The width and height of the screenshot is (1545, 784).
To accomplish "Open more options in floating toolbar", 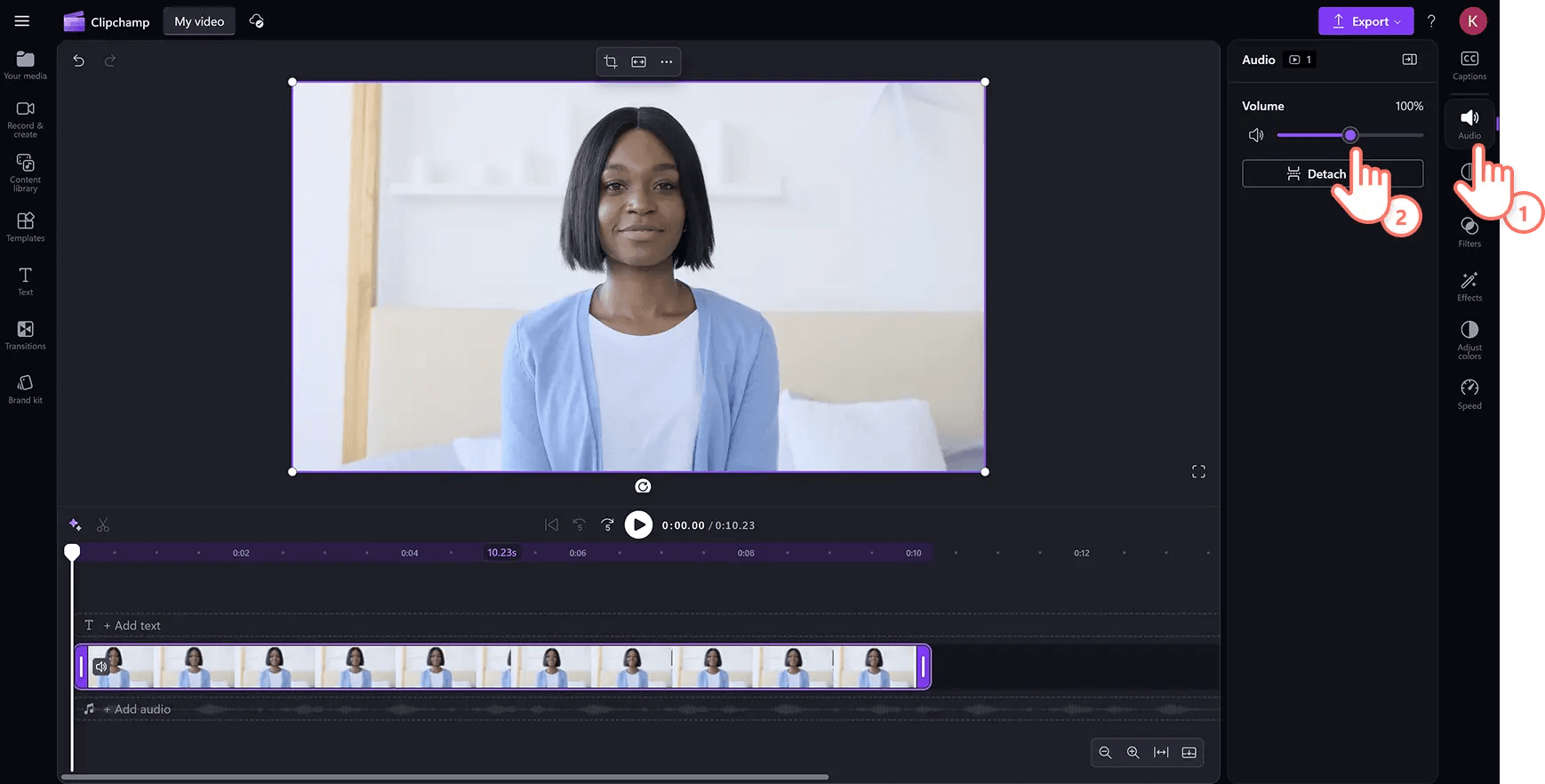I will 667,61.
